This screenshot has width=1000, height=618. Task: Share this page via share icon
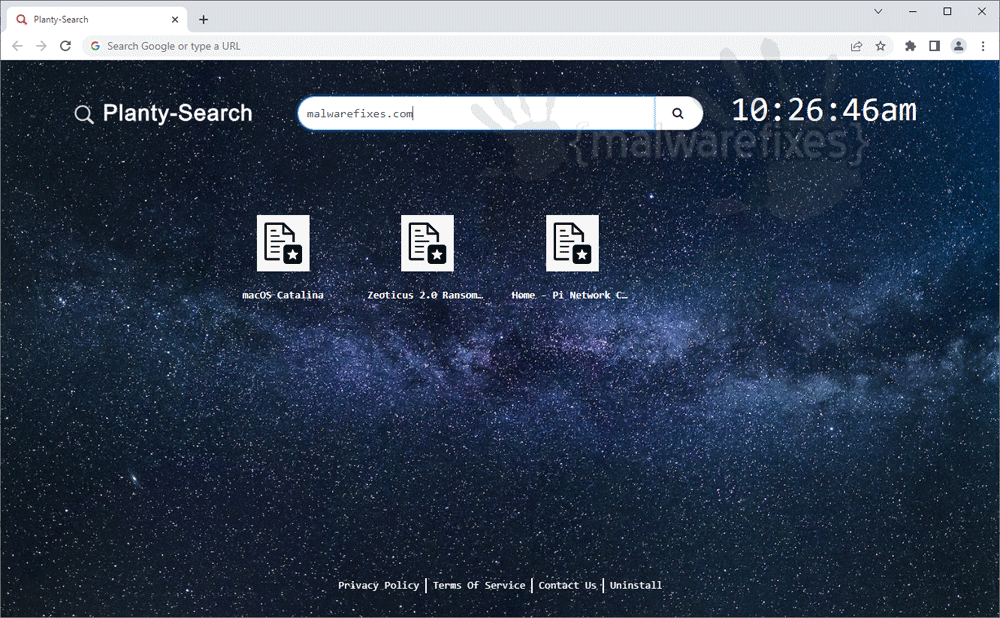(x=857, y=46)
